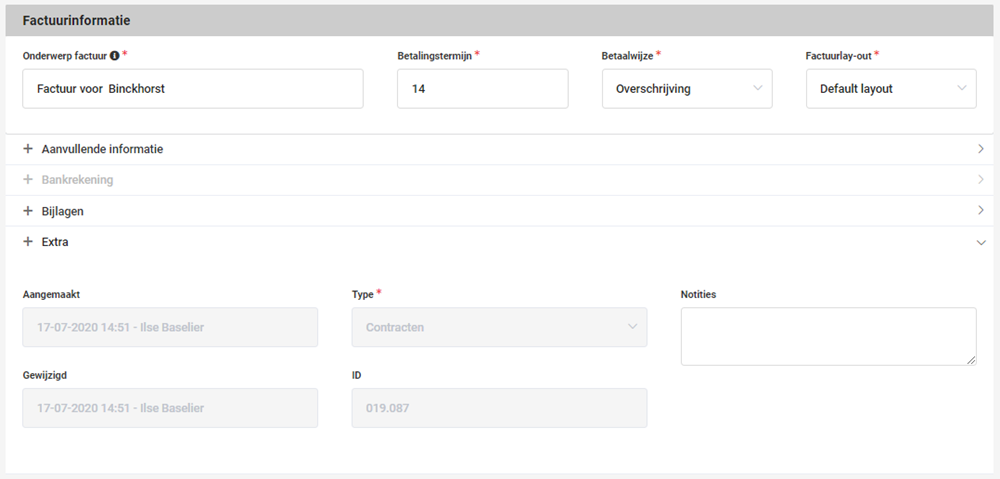Click the Onderwerp factuur text field

193,89
